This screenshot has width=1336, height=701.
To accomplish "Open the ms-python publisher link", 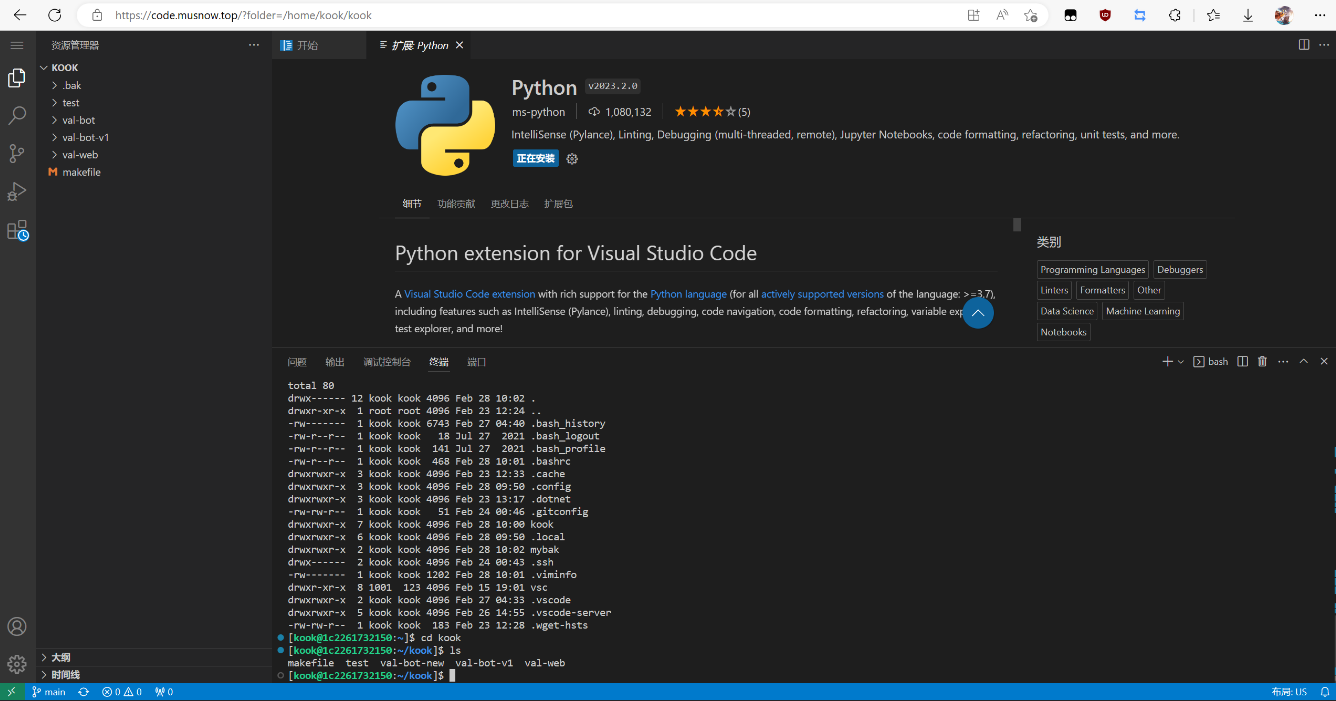I will coord(538,112).
